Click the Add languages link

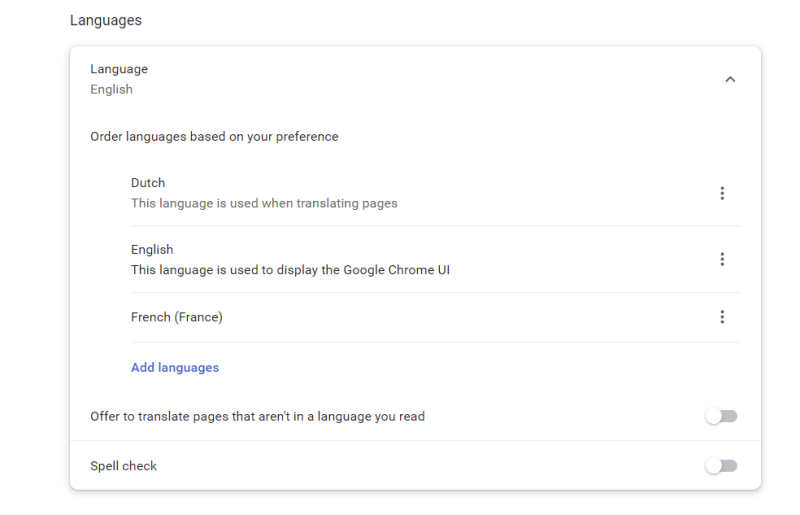[x=175, y=367]
